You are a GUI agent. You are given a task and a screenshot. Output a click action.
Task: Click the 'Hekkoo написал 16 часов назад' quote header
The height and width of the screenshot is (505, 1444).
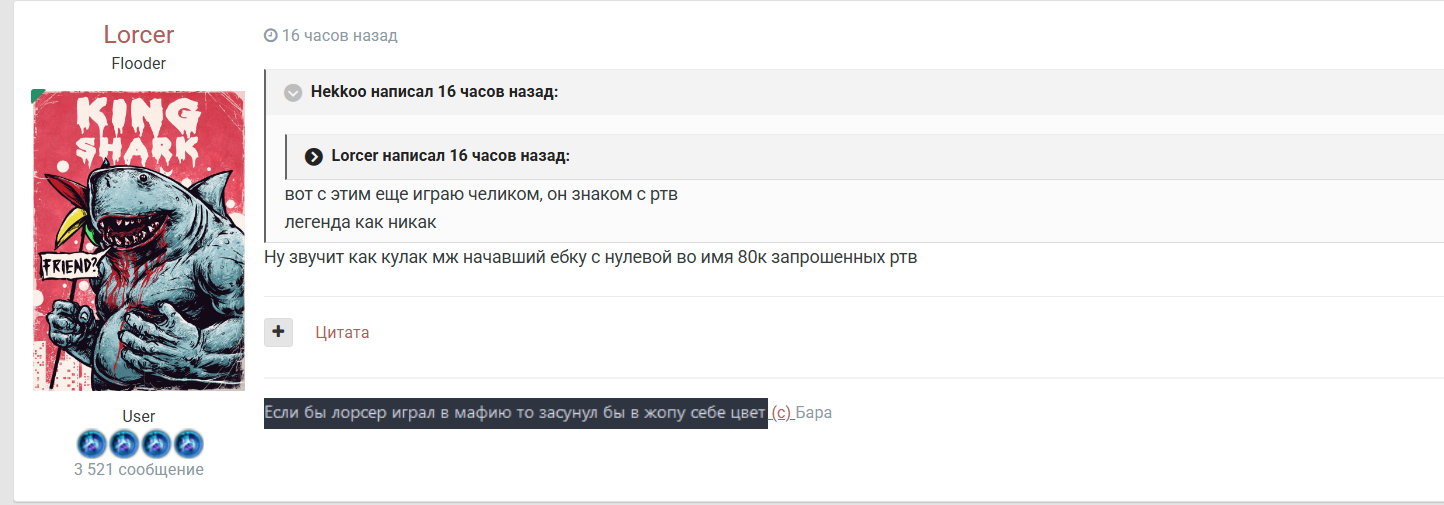(434, 92)
